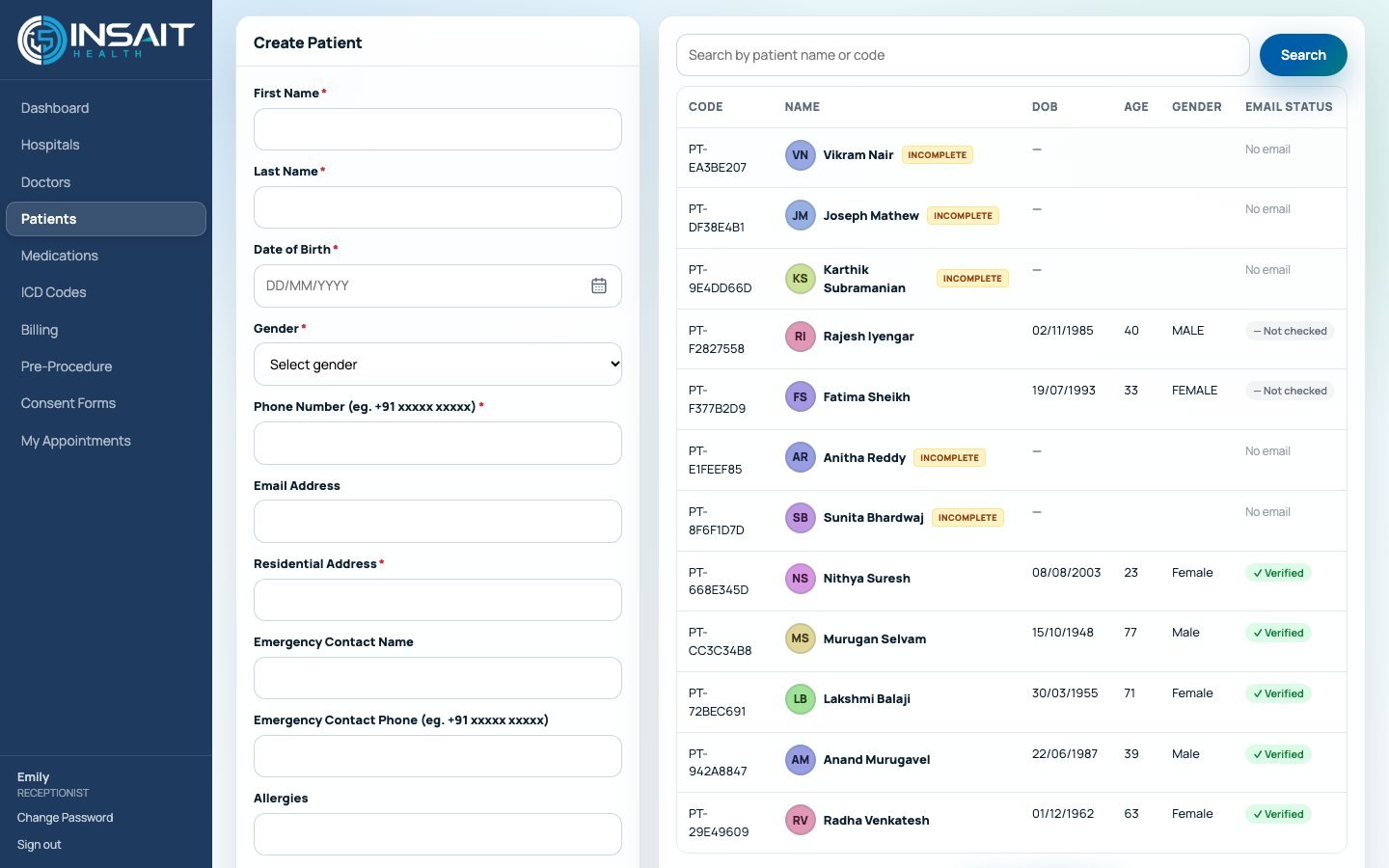Click the Residential Address field
This screenshot has height=868, width=1389.
pyautogui.click(x=438, y=600)
